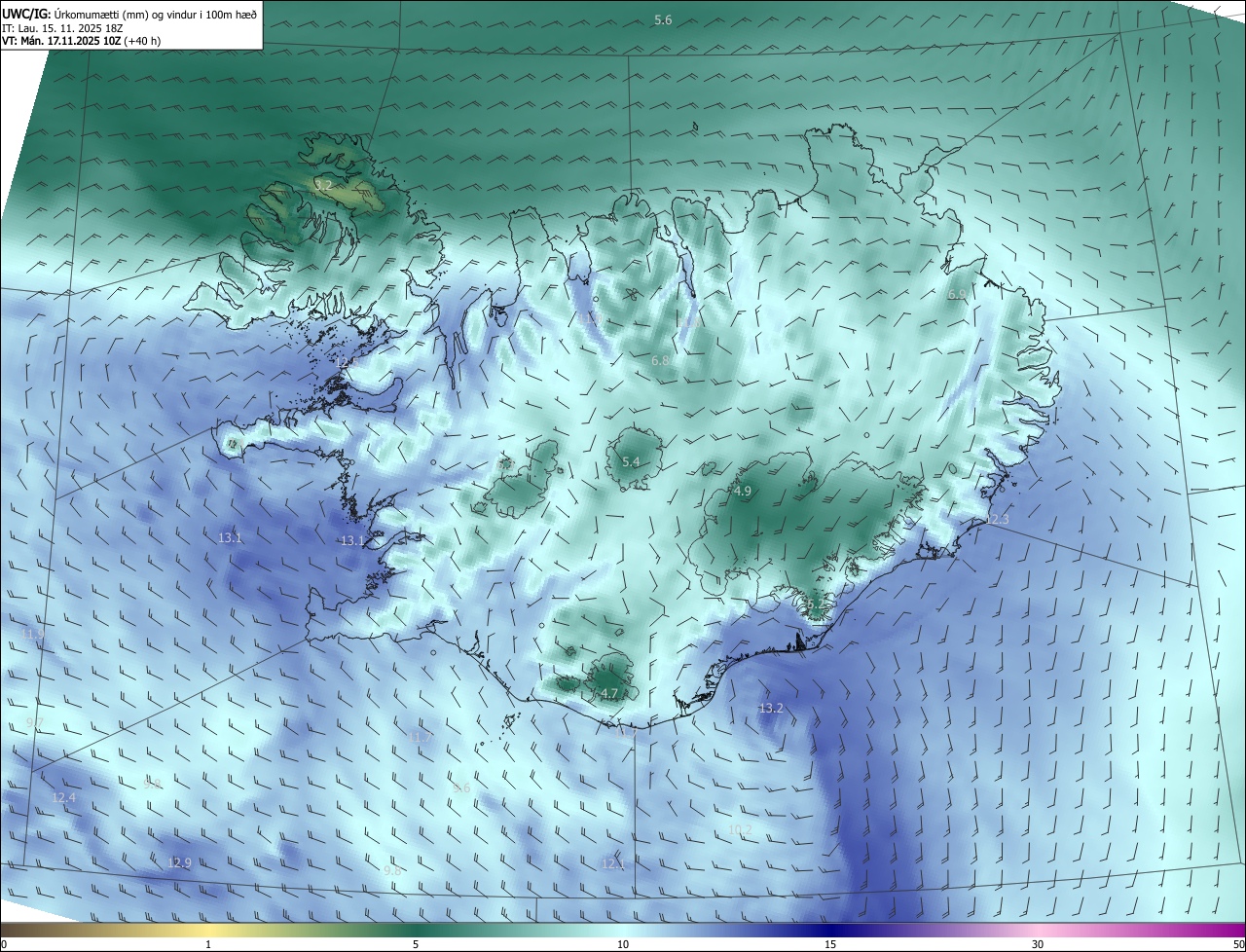This screenshot has width=1246, height=952.
Task: Click the 4.7 value on Mýrdalsjökull glacier
Action: point(609,694)
